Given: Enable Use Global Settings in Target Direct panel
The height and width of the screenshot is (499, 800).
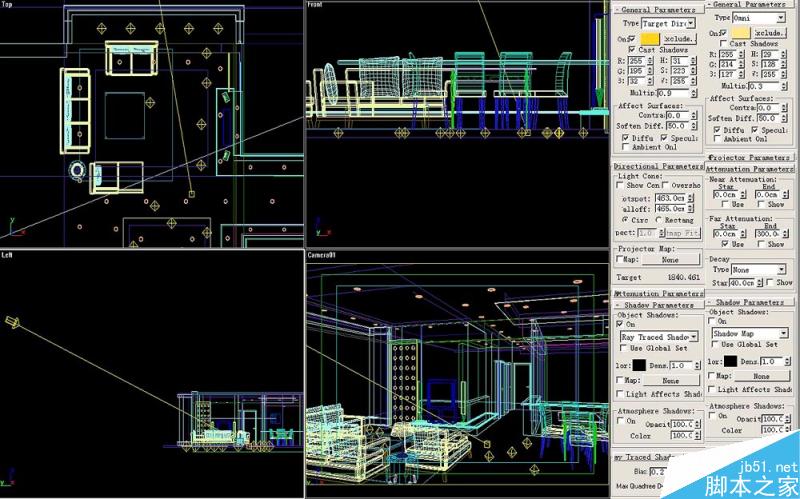Looking at the screenshot, I should tap(623, 348).
